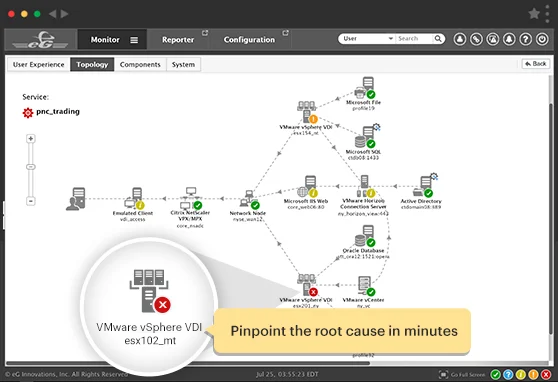Open the alarm warning icon in header
Image resolution: width=558 pixels, height=382 pixels.
coord(493,39)
